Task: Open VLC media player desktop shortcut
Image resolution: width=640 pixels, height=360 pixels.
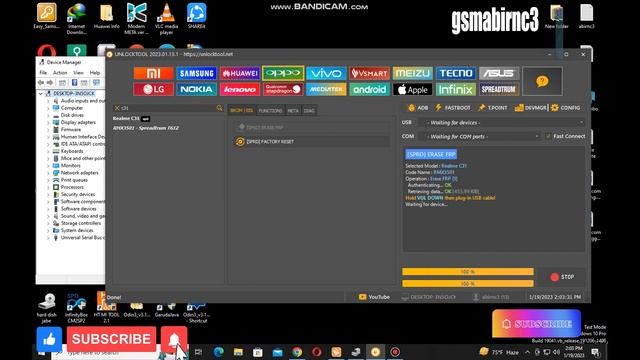Action: pyautogui.click(x=166, y=18)
